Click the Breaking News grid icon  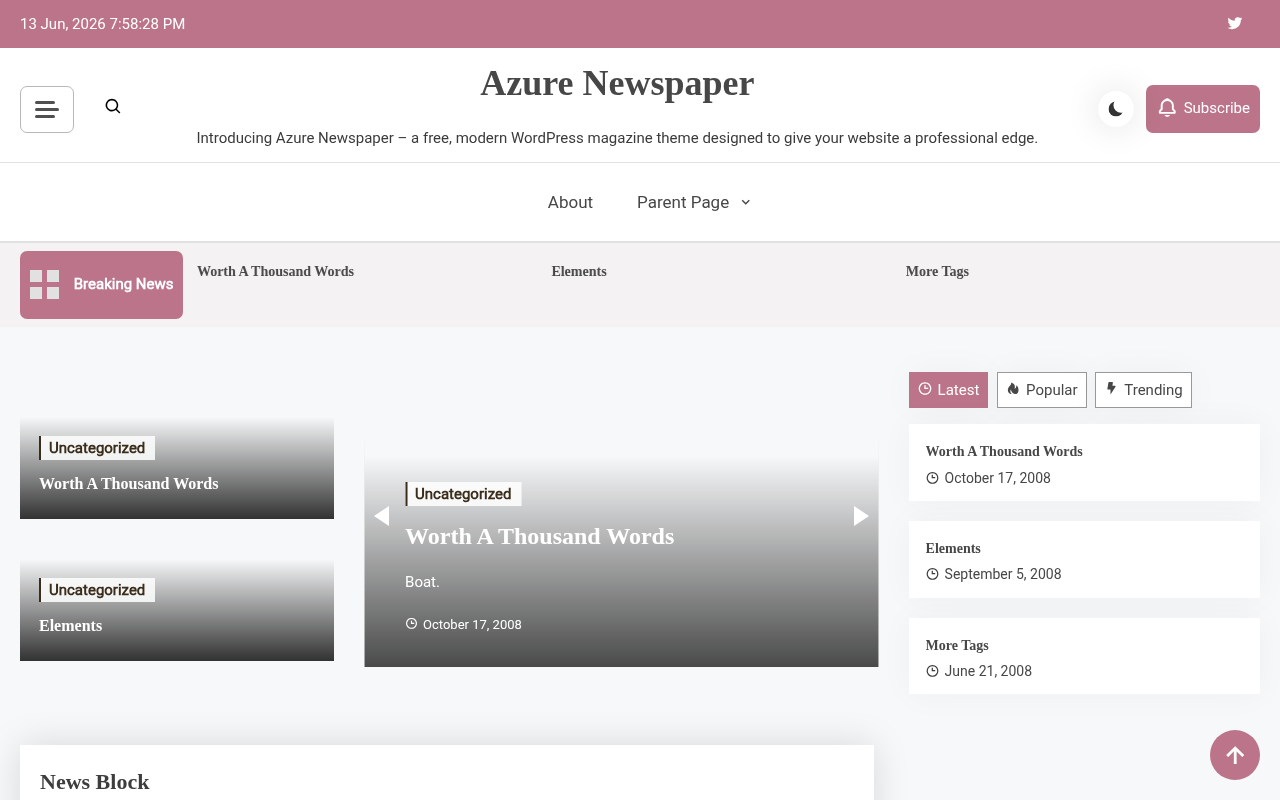click(44, 285)
